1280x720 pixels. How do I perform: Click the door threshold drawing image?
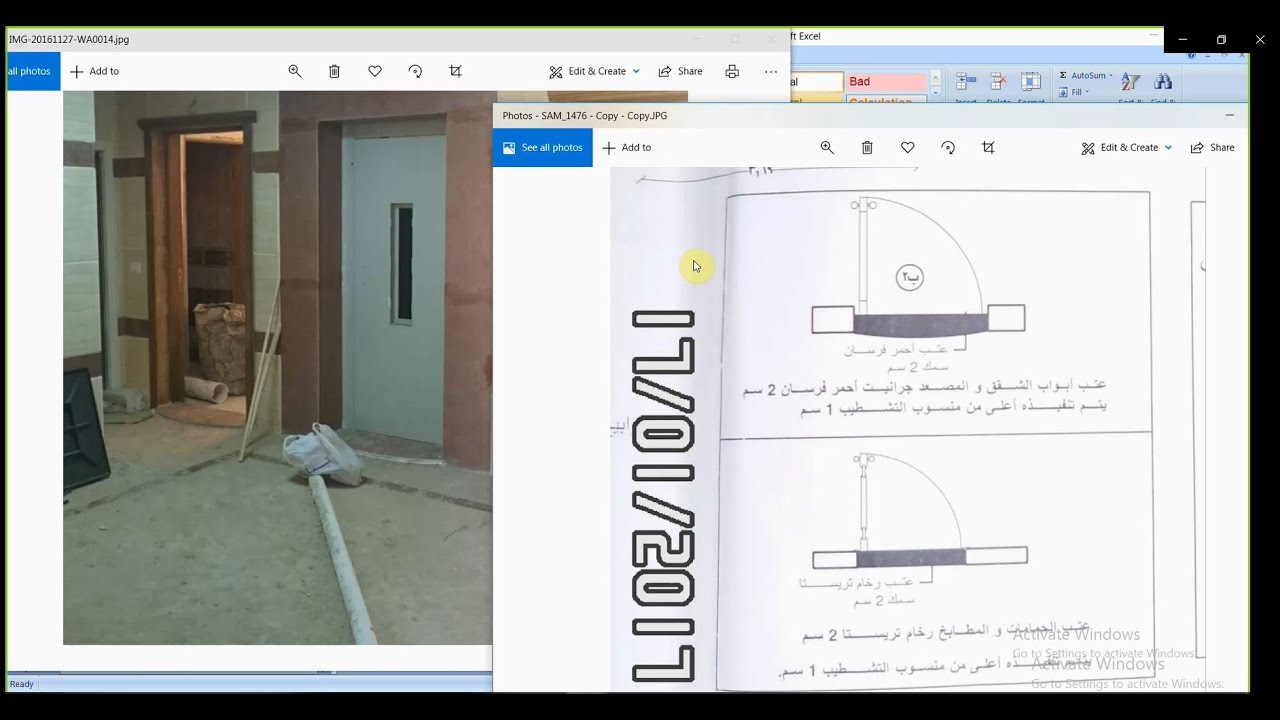click(x=908, y=429)
